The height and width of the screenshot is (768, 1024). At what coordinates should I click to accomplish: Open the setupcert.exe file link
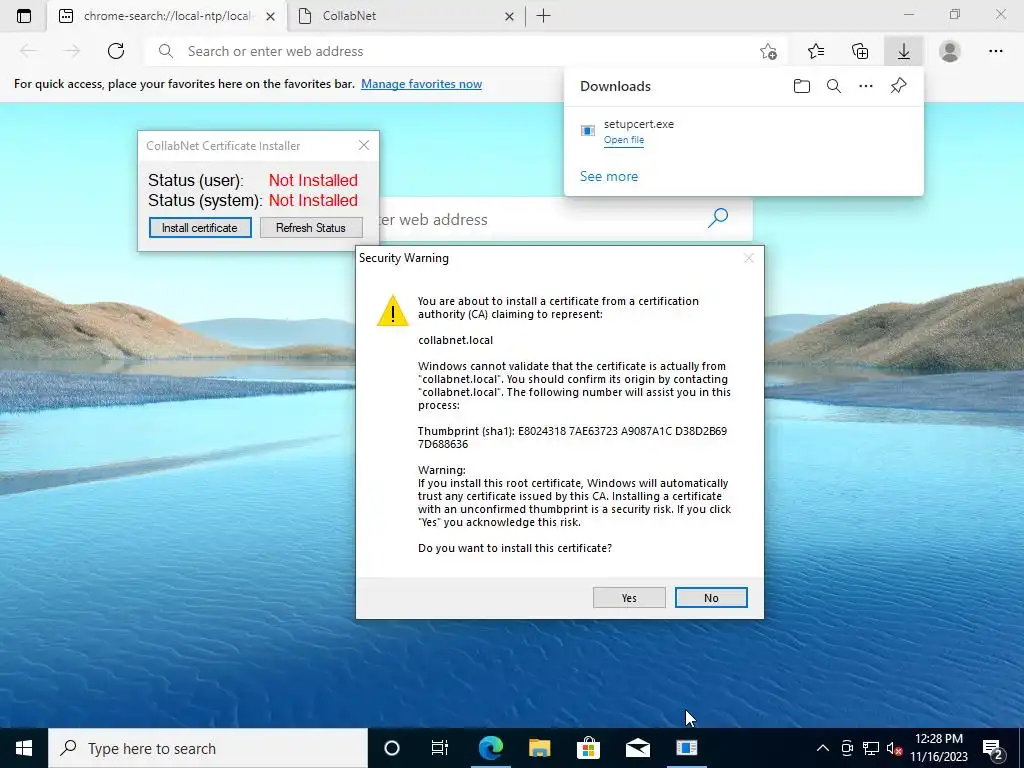[624, 140]
